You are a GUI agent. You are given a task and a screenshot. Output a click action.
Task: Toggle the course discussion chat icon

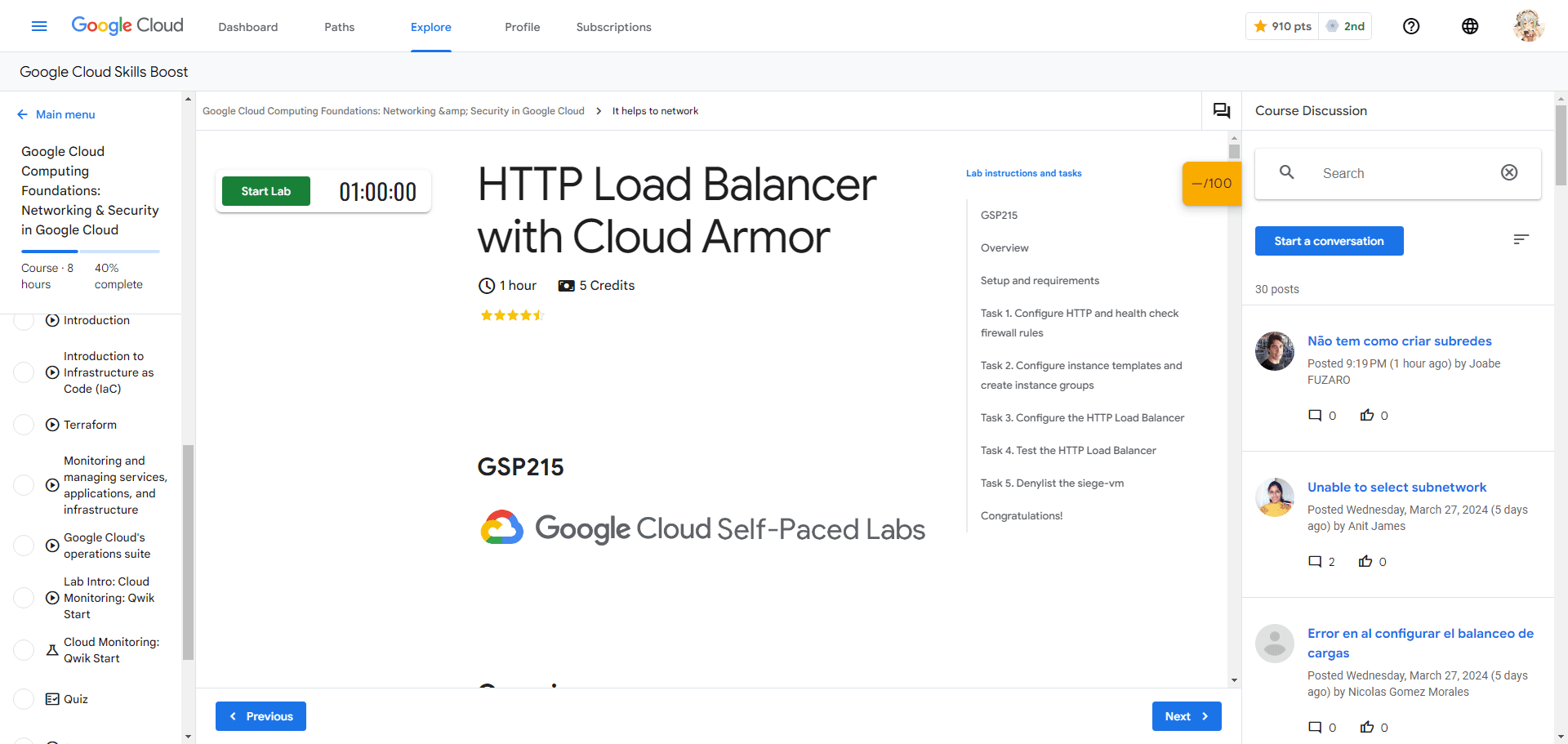coord(1222,110)
